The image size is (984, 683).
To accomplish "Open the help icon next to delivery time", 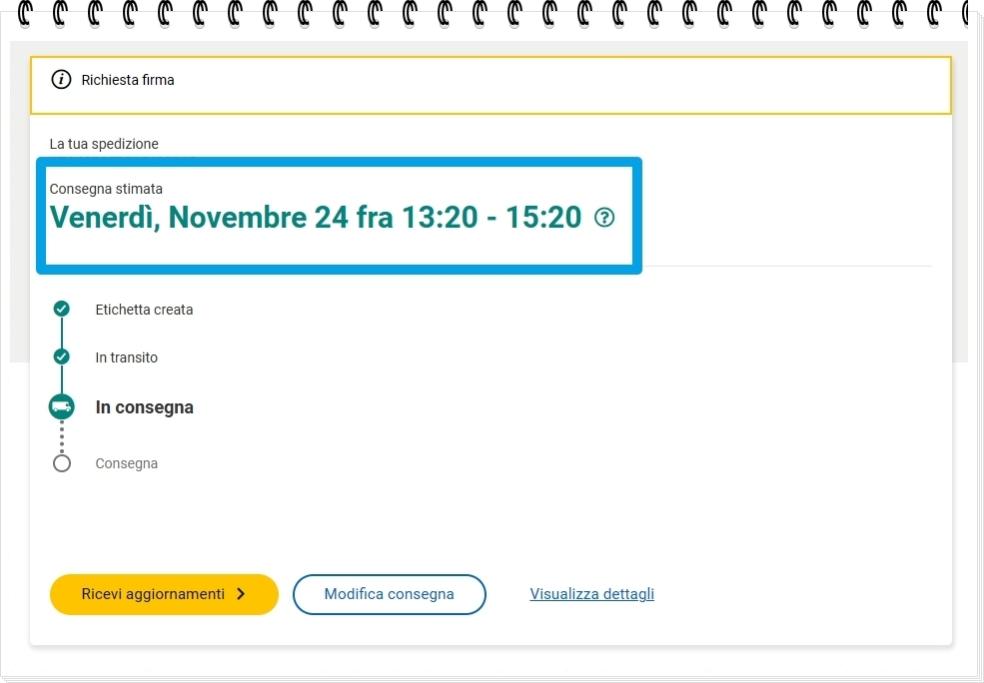I will 604,217.
